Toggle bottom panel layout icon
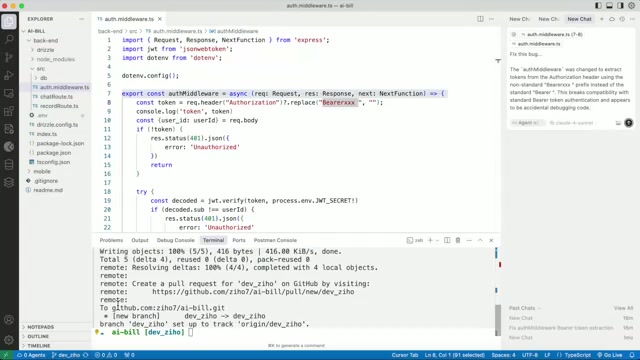Screen dimensions: 640x360 [x=609, y=6]
